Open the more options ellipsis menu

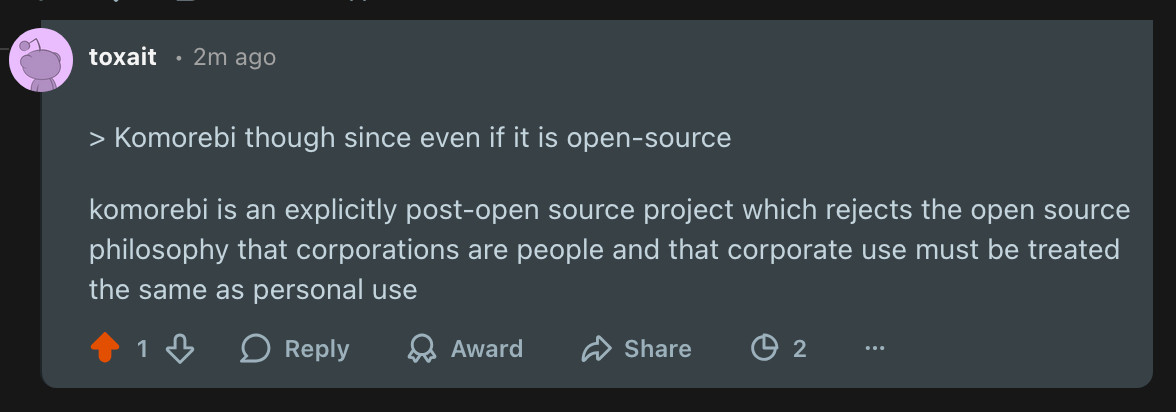coord(875,349)
